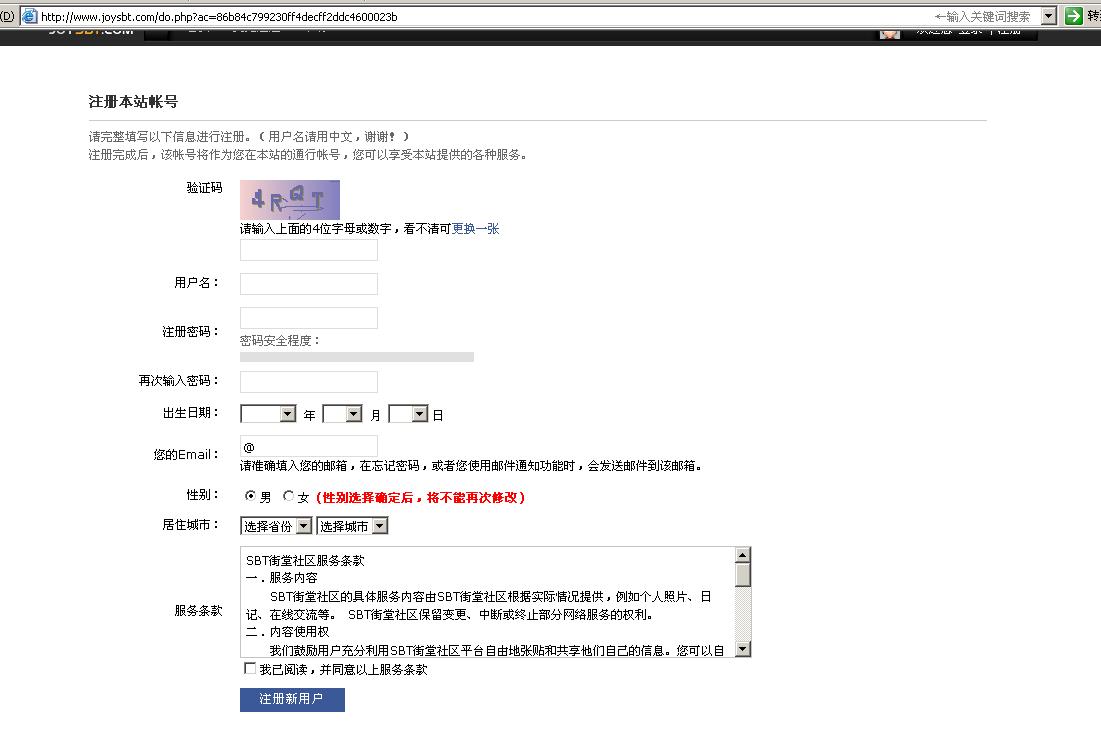This screenshot has width=1101, height=732.
Task: Click the 一．服务内容 line in terms
Action: point(282,578)
